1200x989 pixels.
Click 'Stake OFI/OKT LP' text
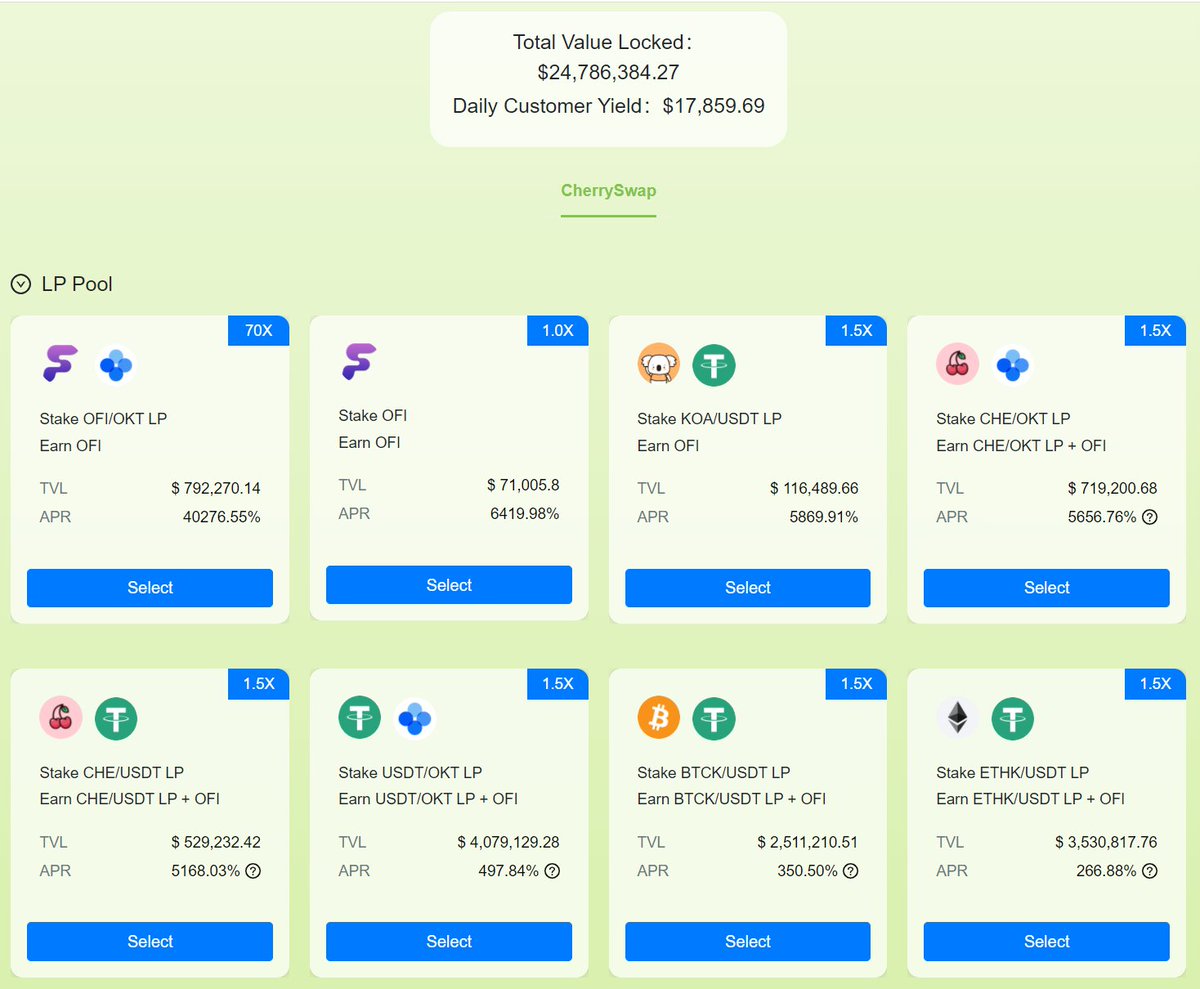point(103,418)
